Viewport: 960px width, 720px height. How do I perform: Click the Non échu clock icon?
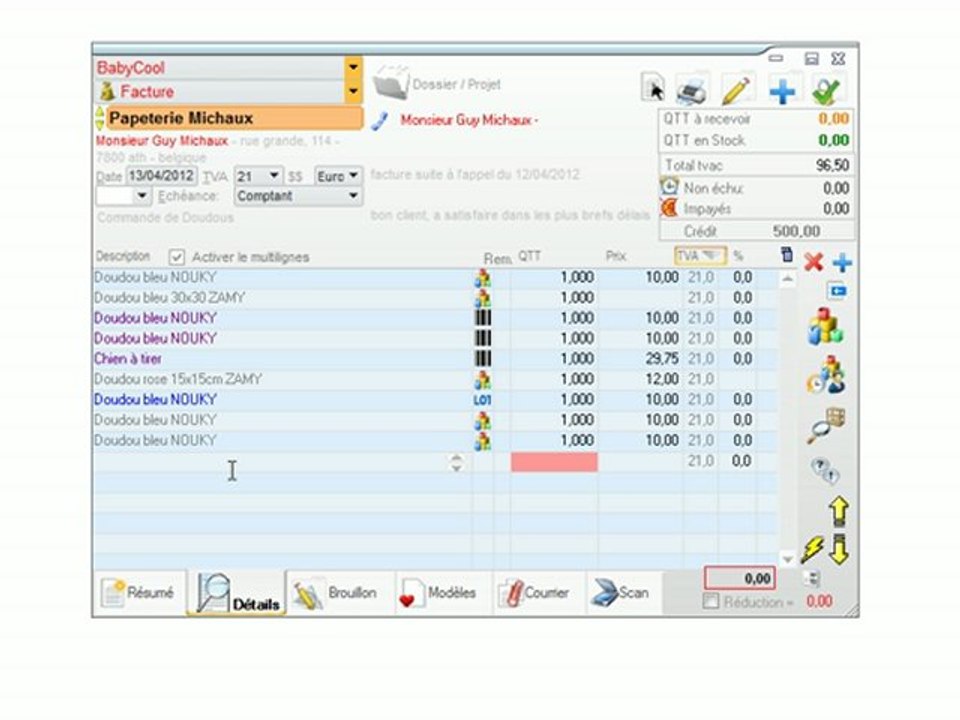[670, 186]
